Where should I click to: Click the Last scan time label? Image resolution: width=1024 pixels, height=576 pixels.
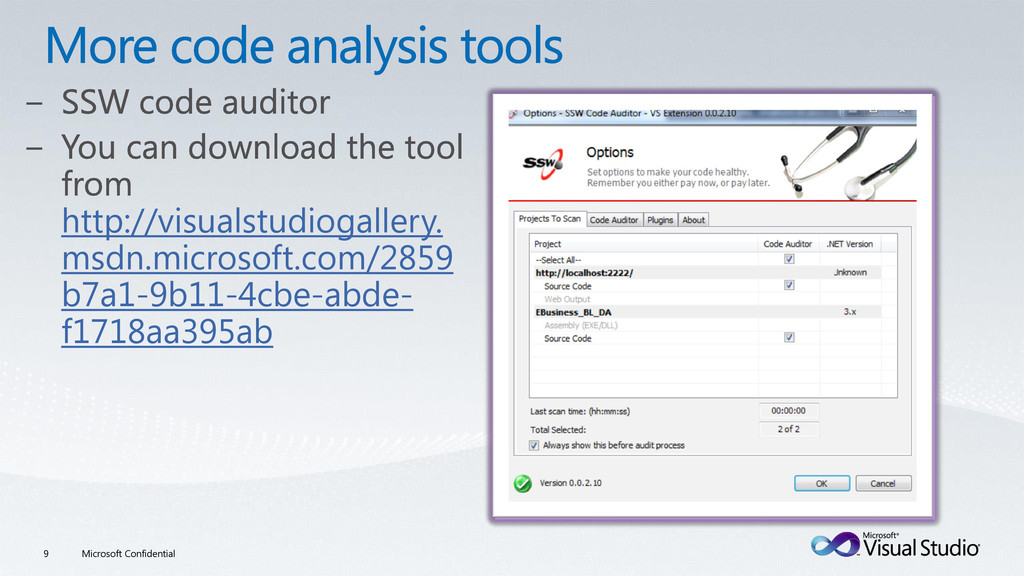coord(580,411)
